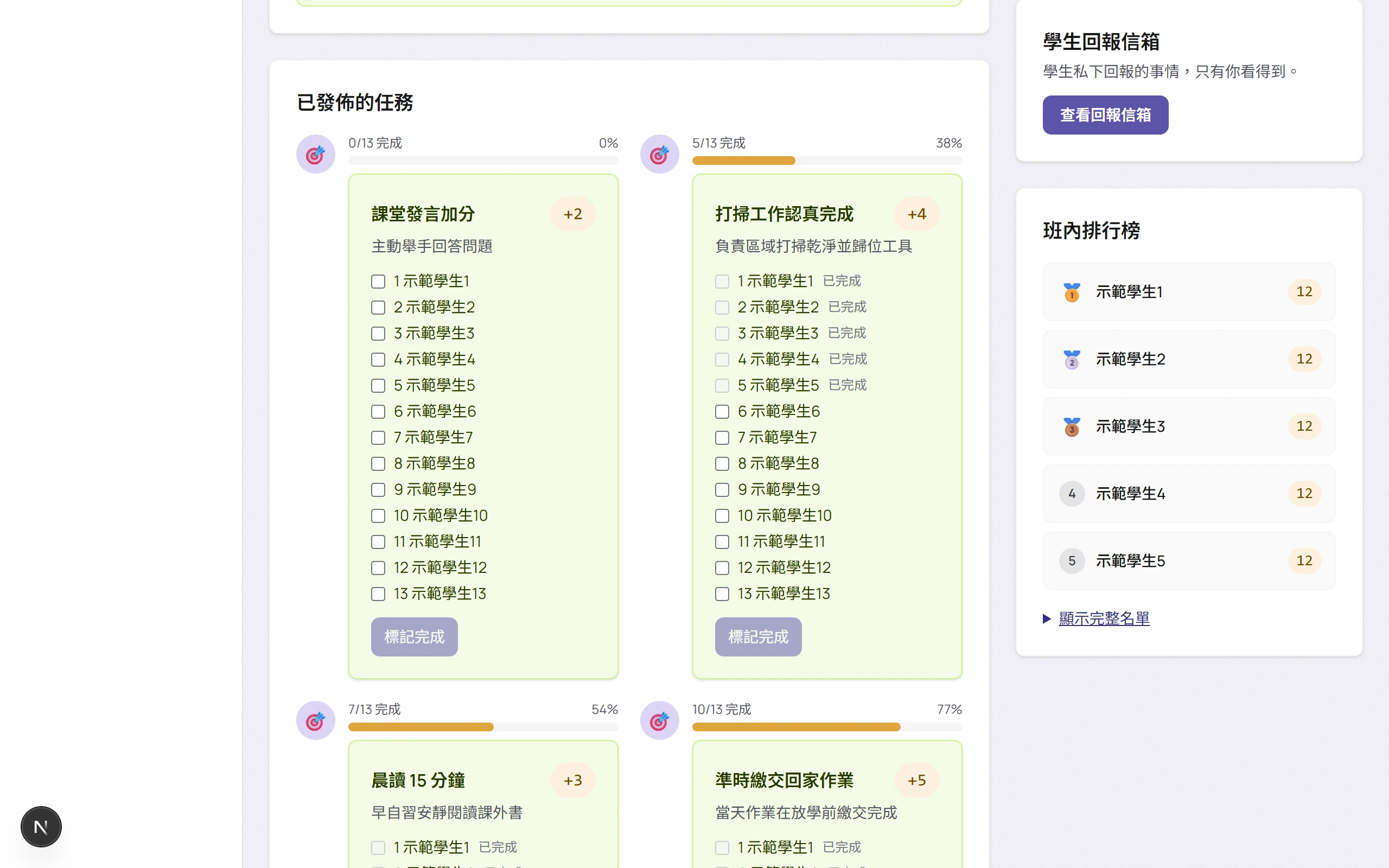
Task: Check 6 示範學生6 in 打掃工作認真完成
Action: (x=722, y=412)
